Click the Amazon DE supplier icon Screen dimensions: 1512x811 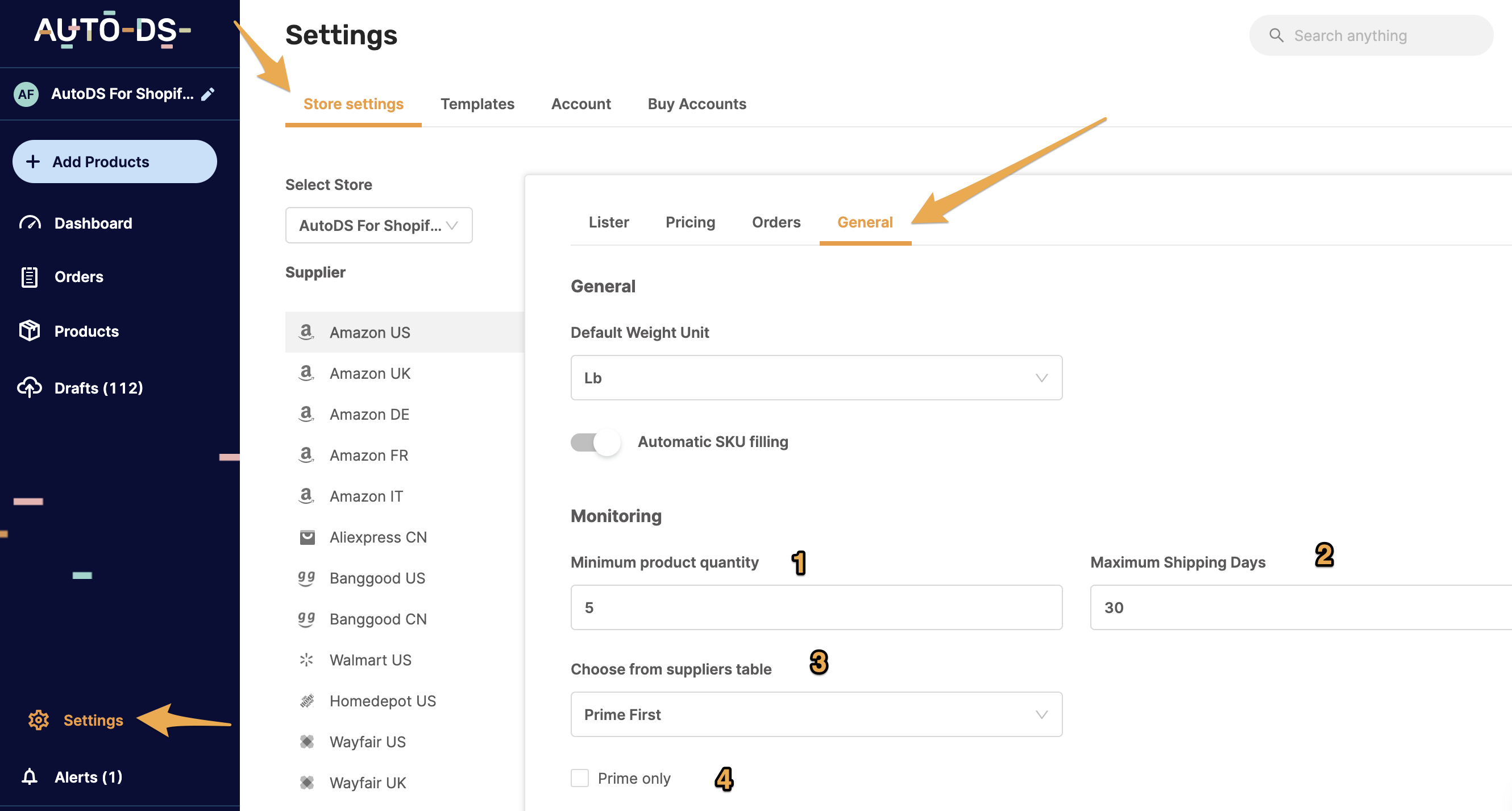click(x=306, y=414)
